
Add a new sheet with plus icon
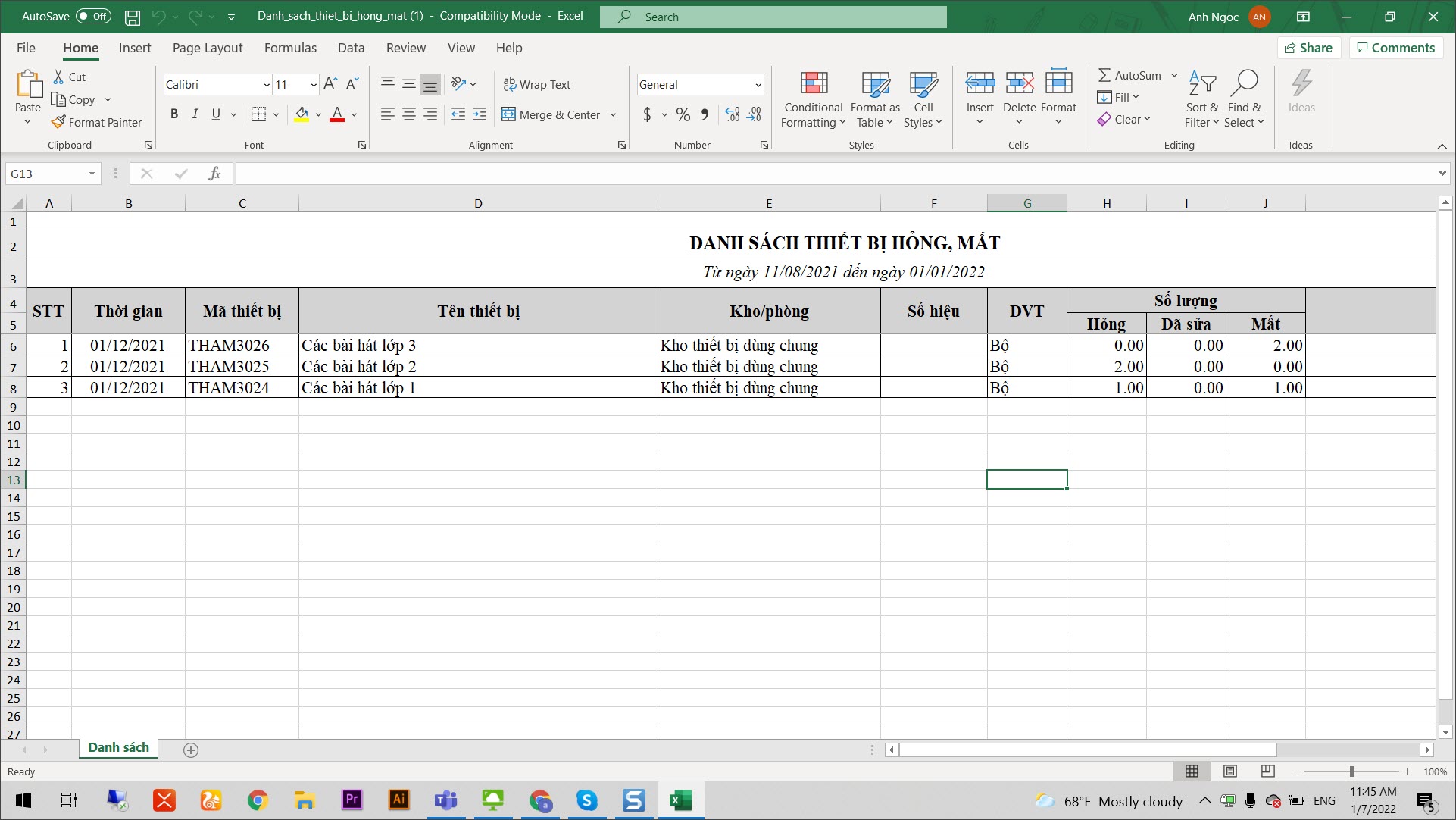coord(191,750)
